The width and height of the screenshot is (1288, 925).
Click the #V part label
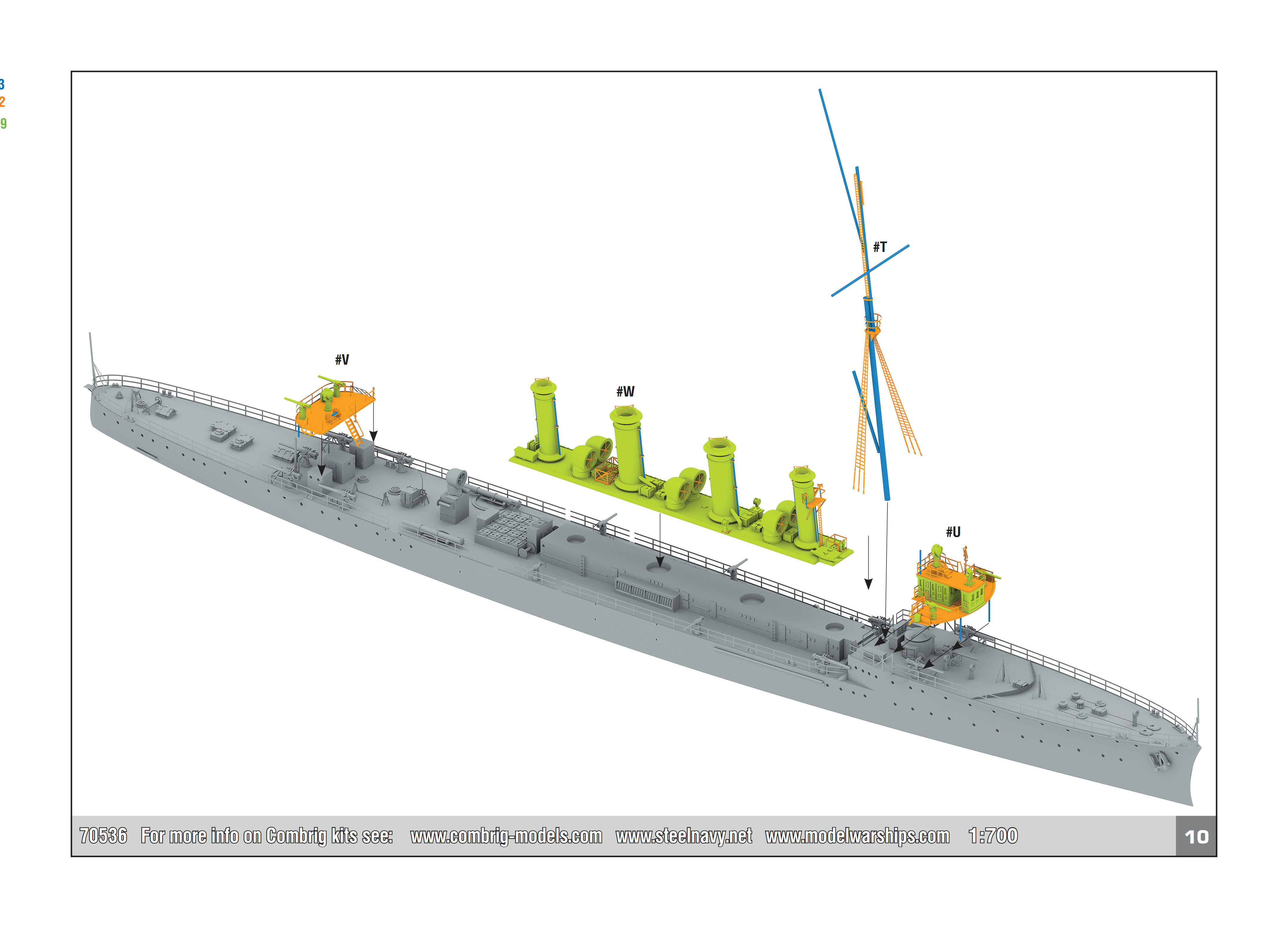[x=342, y=360]
